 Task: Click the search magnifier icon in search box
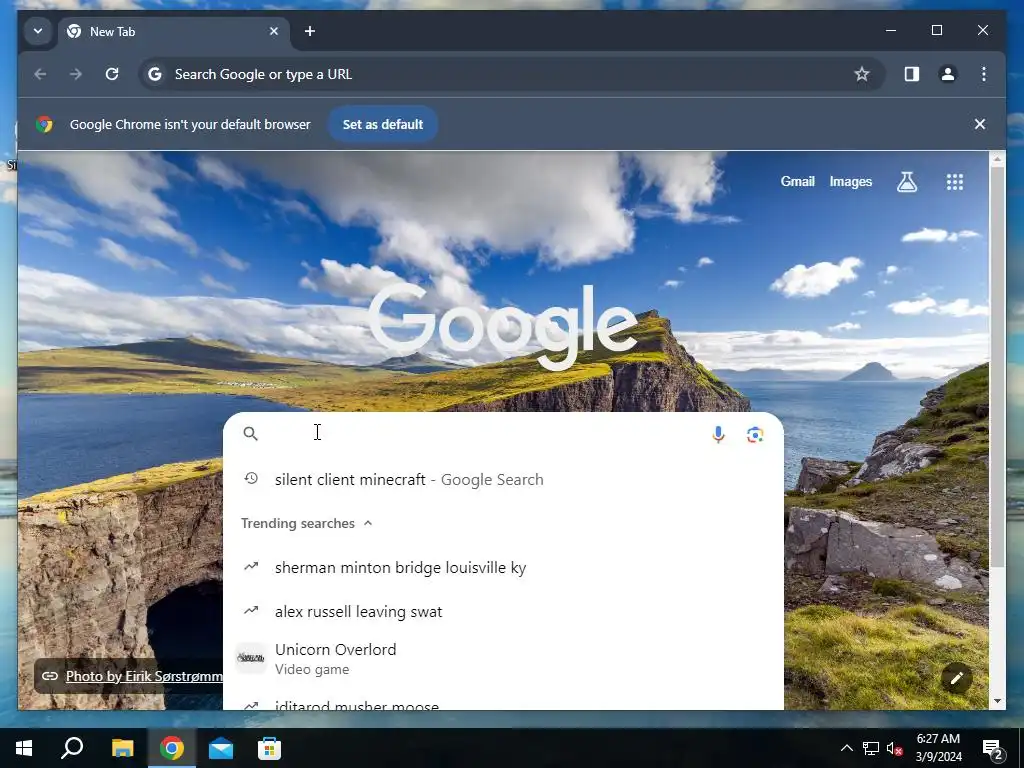(x=251, y=434)
